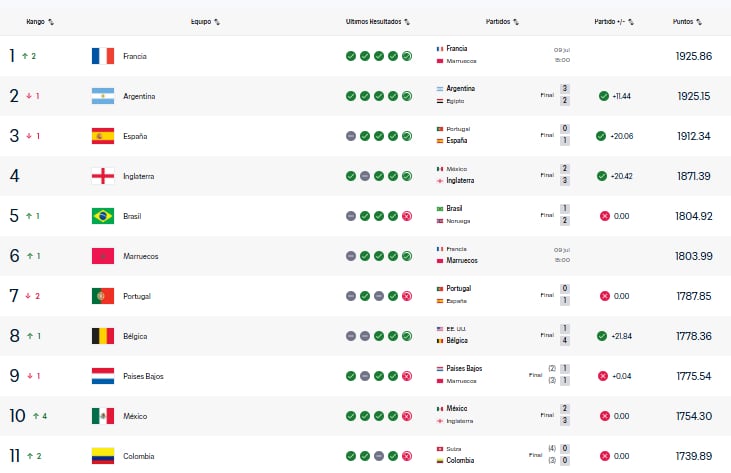This screenshot has width=731, height=473.
Task: Sort rankings by Puntos sort icon
Action: [699, 22]
